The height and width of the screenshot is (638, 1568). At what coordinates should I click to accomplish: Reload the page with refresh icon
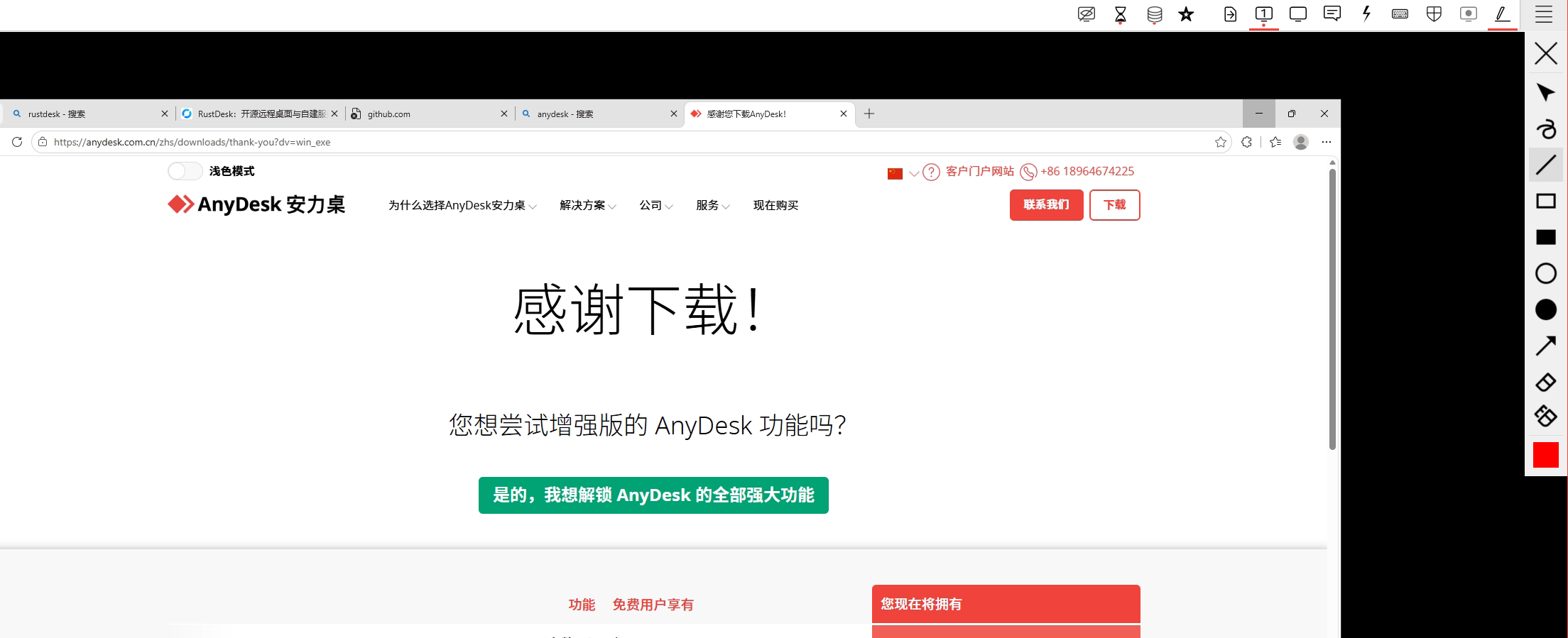(x=17, y=142)
